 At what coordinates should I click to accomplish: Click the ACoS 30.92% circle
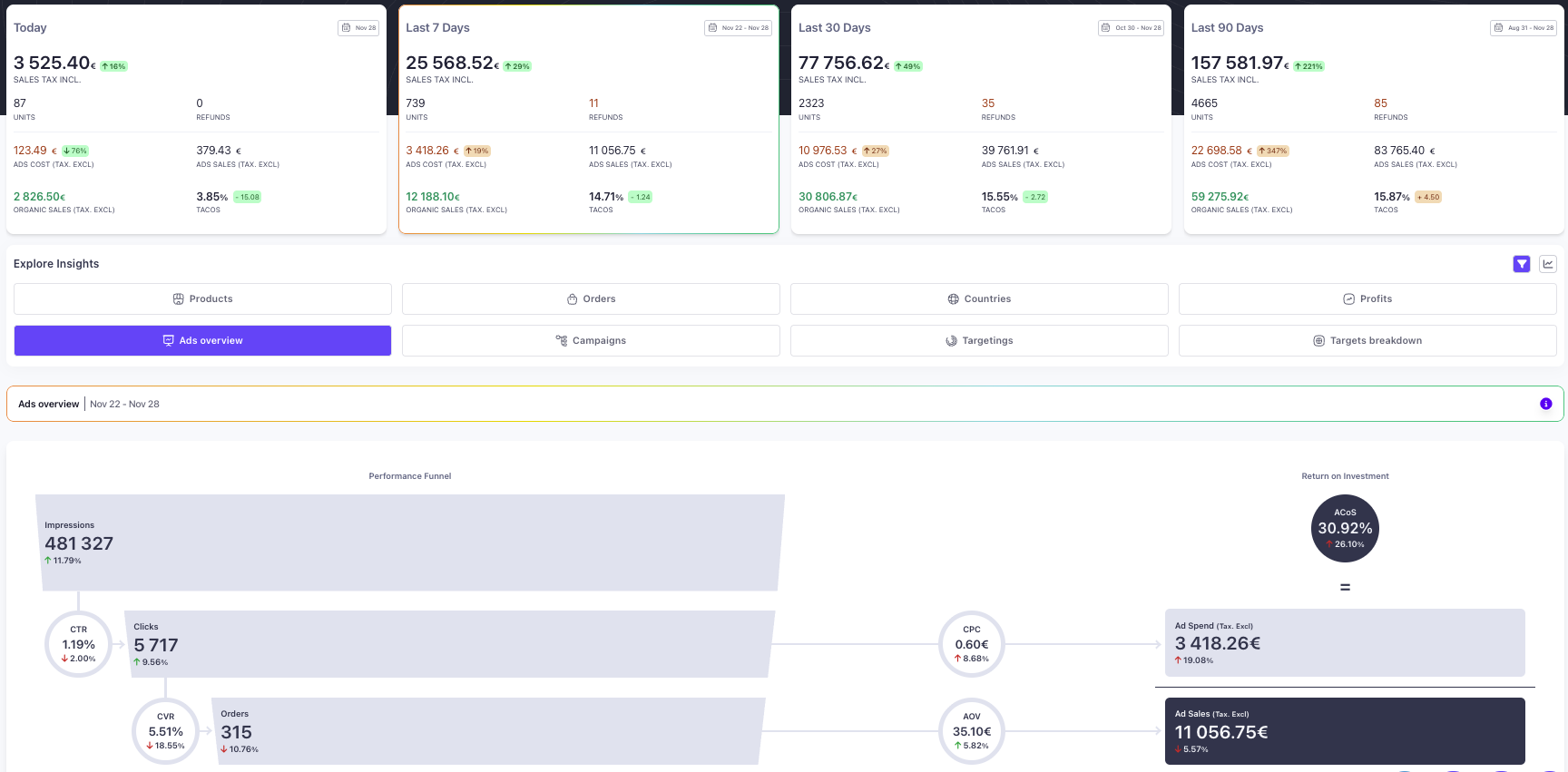tap(1345, 529)
